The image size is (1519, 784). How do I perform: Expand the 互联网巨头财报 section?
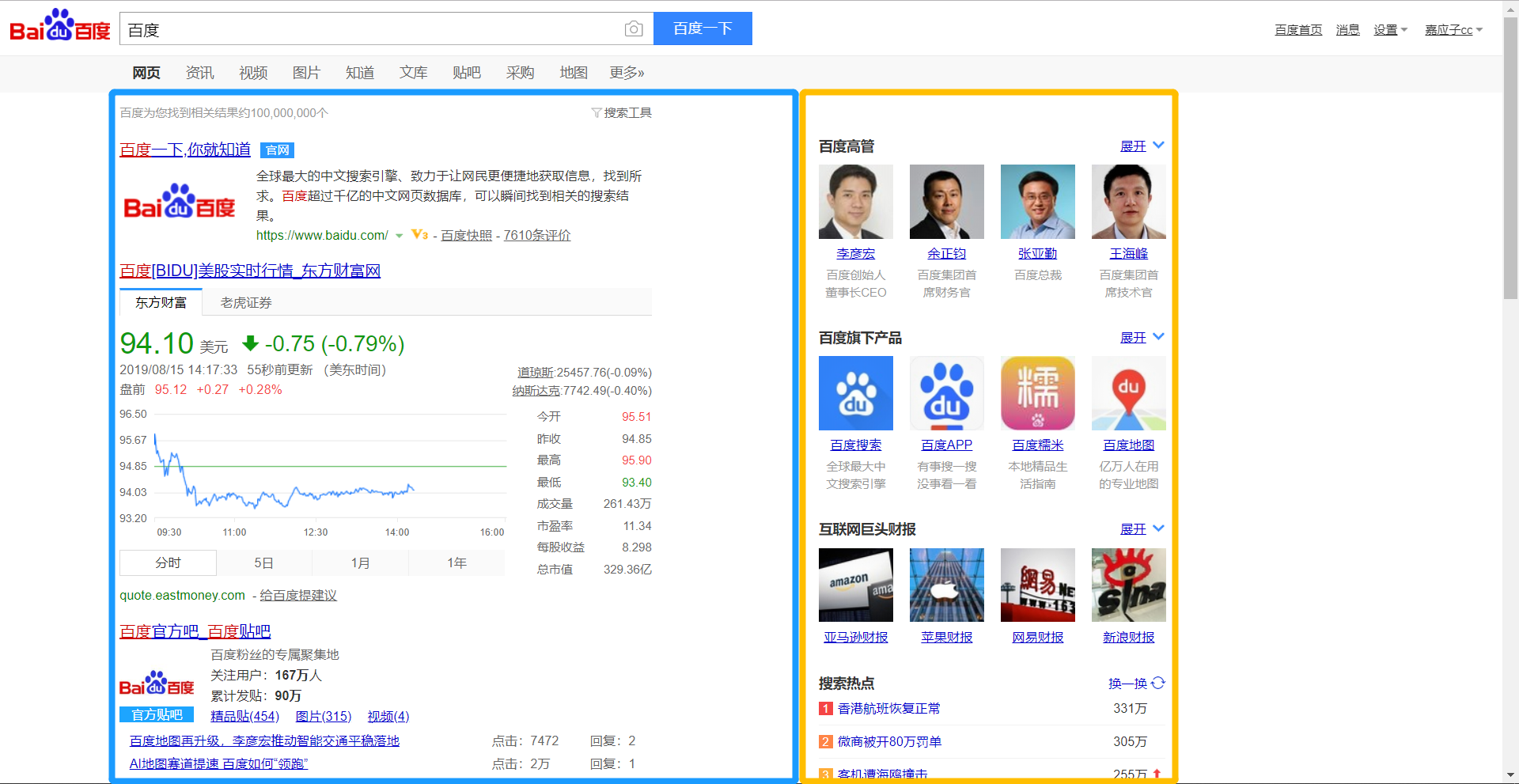point(1142,529)
